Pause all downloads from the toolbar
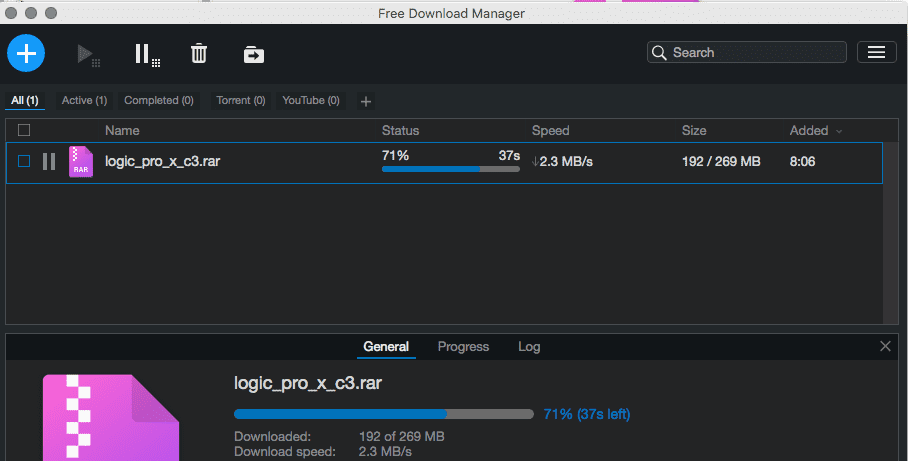The image size is (908, 461). [145, 54]
